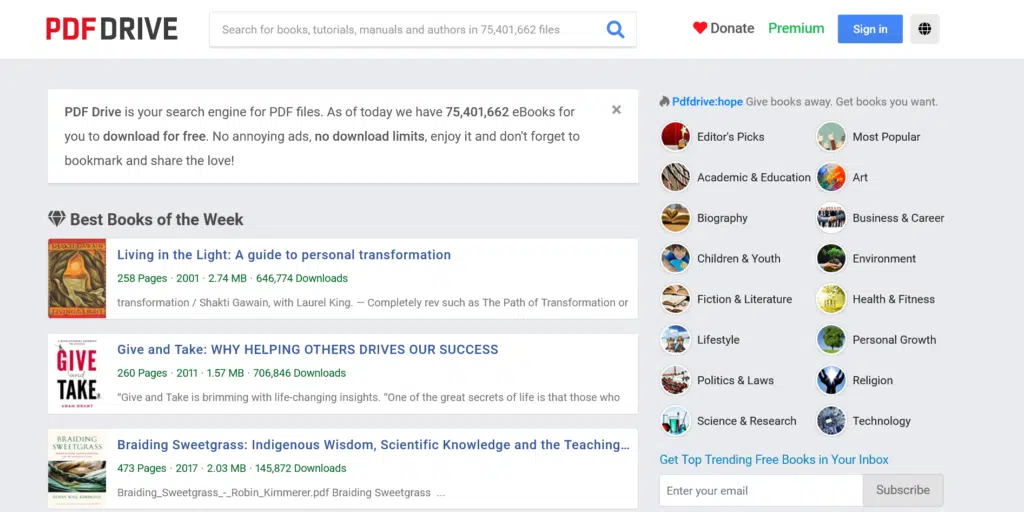Focus the Enter your email field
The height and width of the screenshot is (512, 1024).
761,490
